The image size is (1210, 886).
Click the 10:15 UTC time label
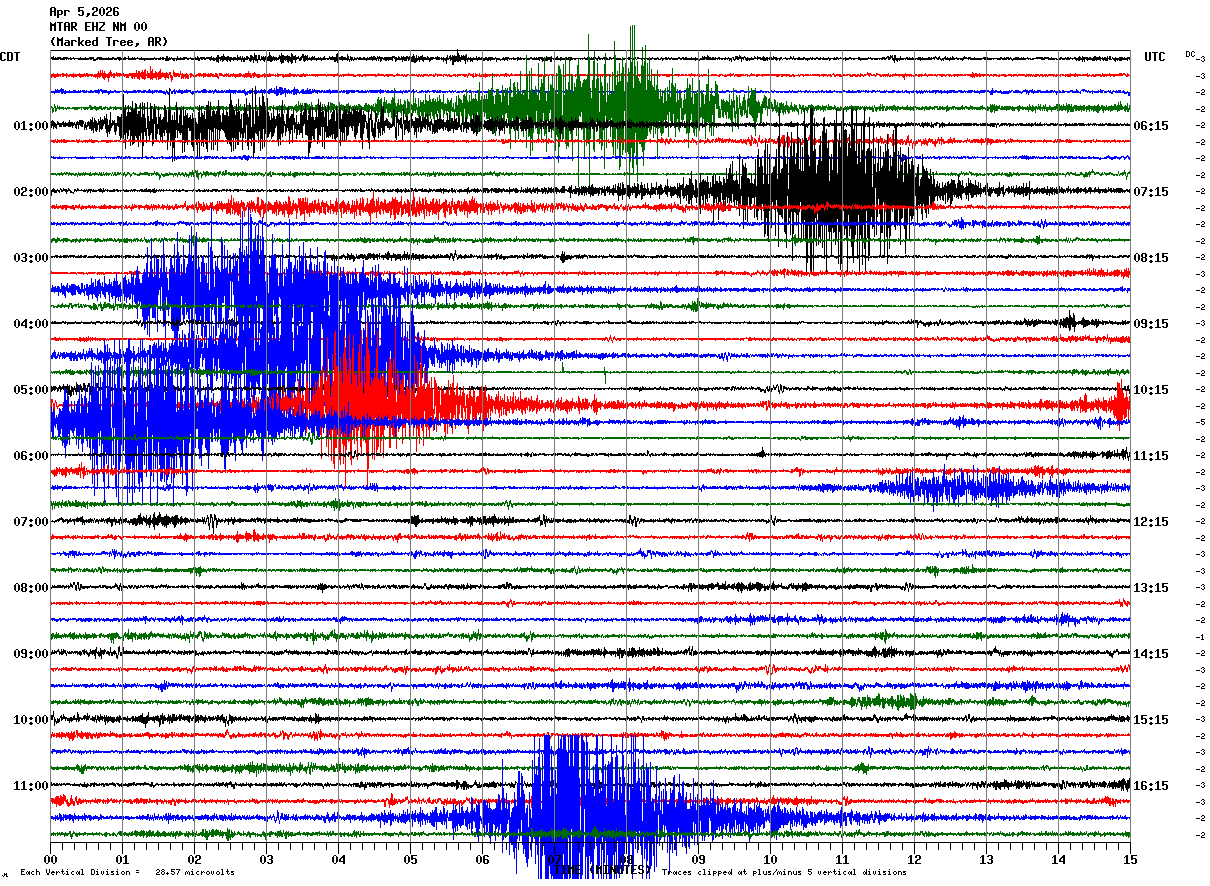1151,390
